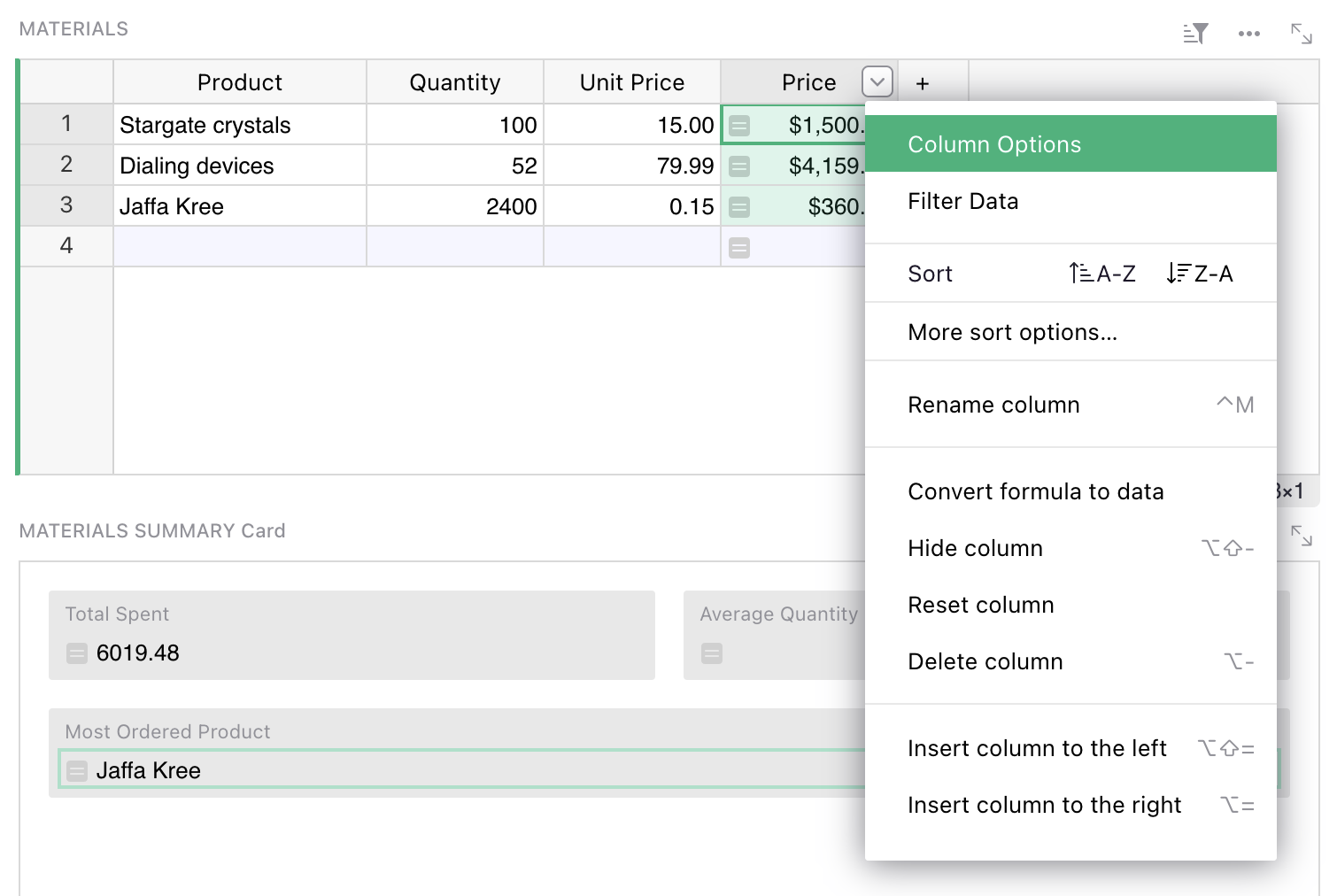Viewport: 1337px width, 896px height.
Task: Choose Convert formula to data
Action: pos(1035,491)
